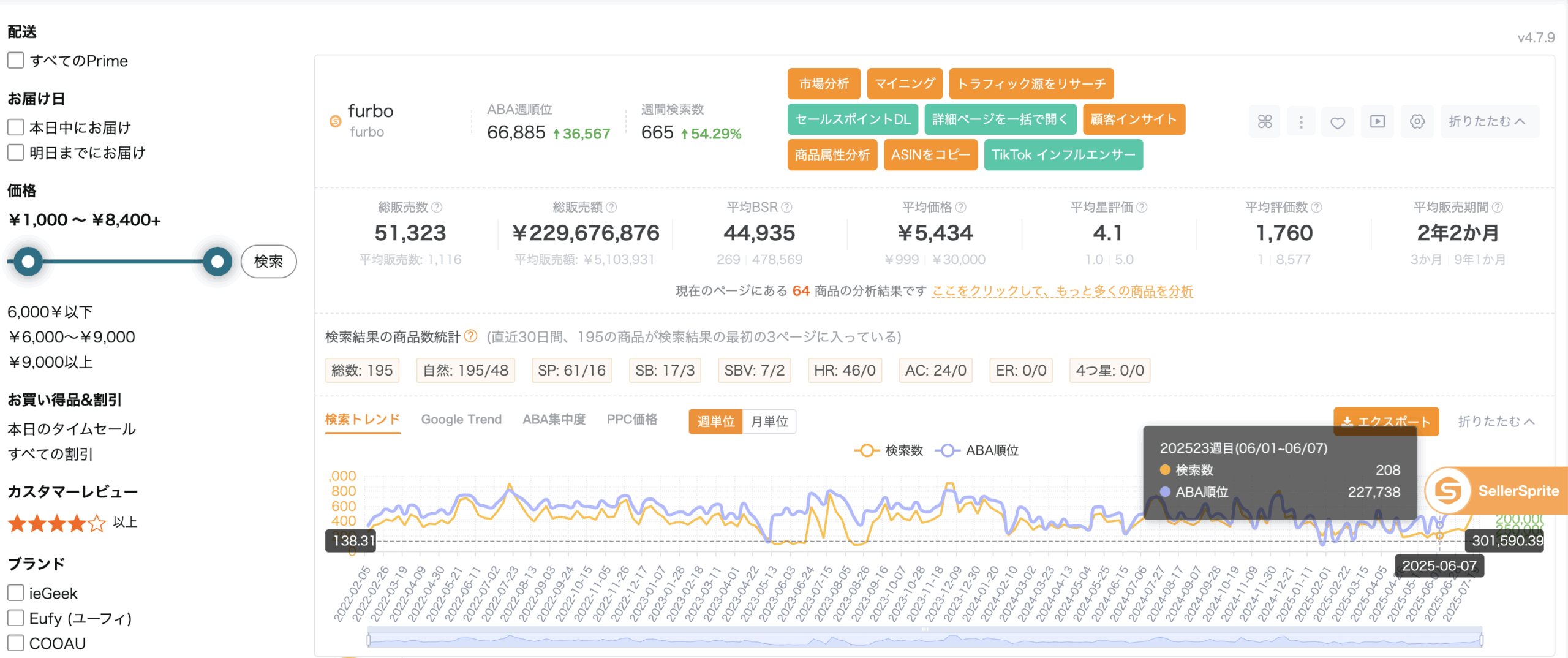The image size is (1568, 658).
Task: Click help icon next to 平均評価数
Action: pyautogui.click(x=1316, y=207)
